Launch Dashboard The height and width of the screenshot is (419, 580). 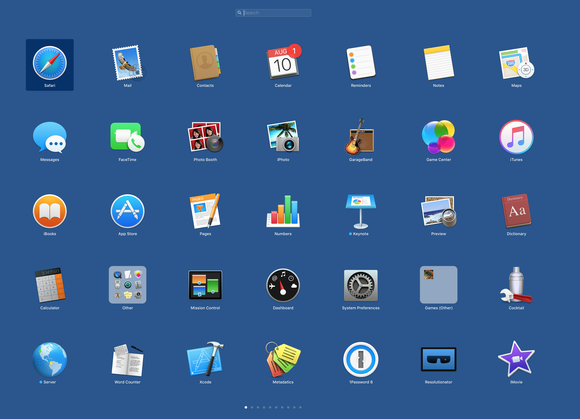click(283, 285)
